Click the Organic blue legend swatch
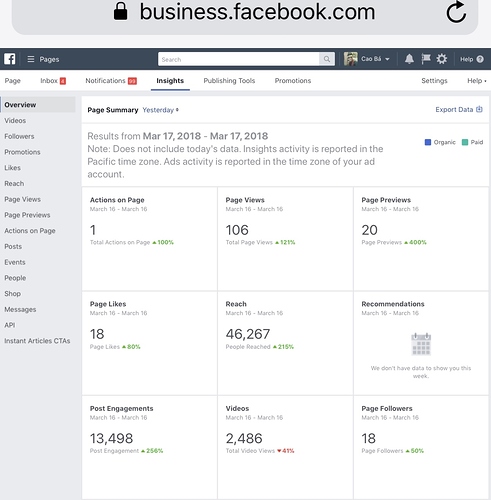Screen dimensions: 491x500 (x=428, y=142)
